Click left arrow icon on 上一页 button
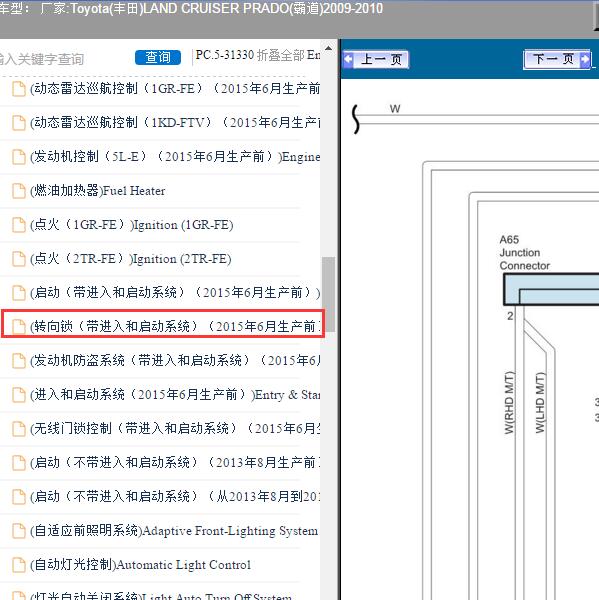This screenshot has width=599, height=600. coord(348,59)
